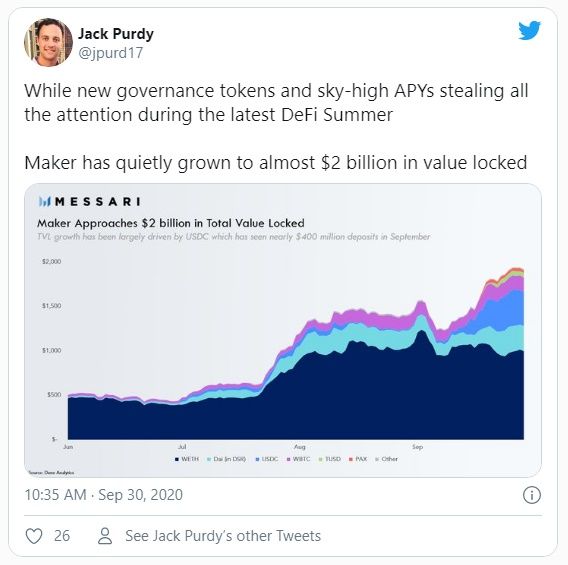Click the TUSD legend marker
Screen dimensions: 568x565
click(x=320, y=459)
